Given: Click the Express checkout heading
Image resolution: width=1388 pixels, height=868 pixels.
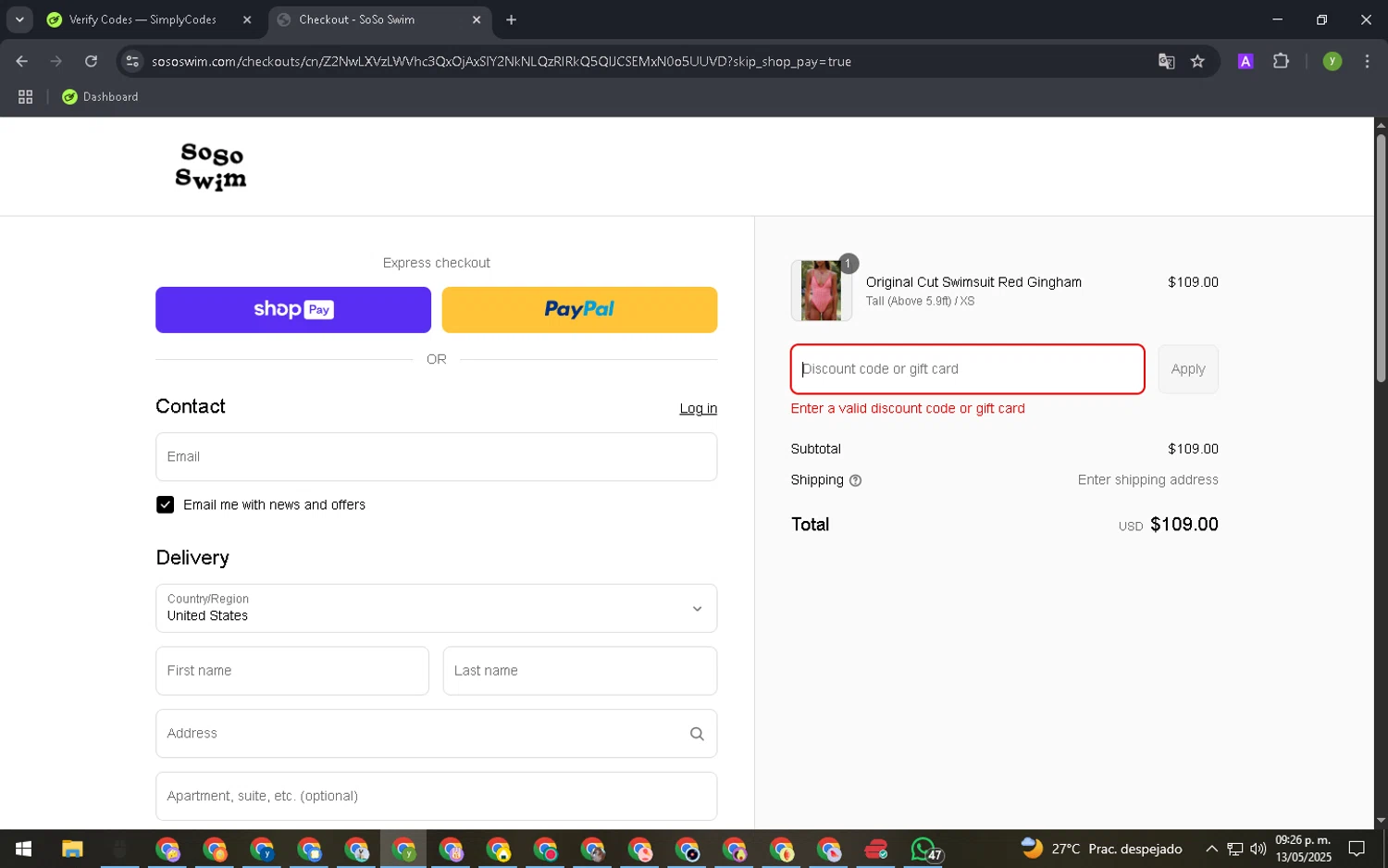Looking at the screenshot, I should point(436,263).
